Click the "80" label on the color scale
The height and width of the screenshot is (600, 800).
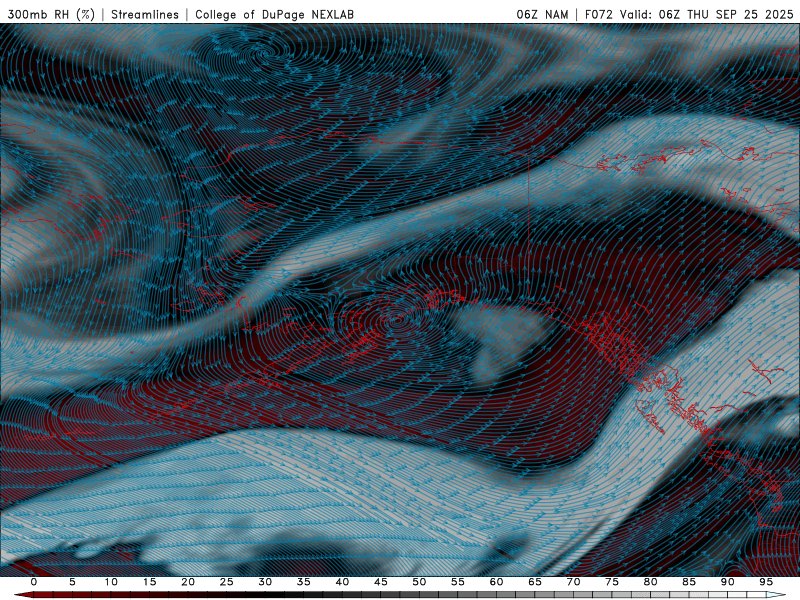click(650, 582)
